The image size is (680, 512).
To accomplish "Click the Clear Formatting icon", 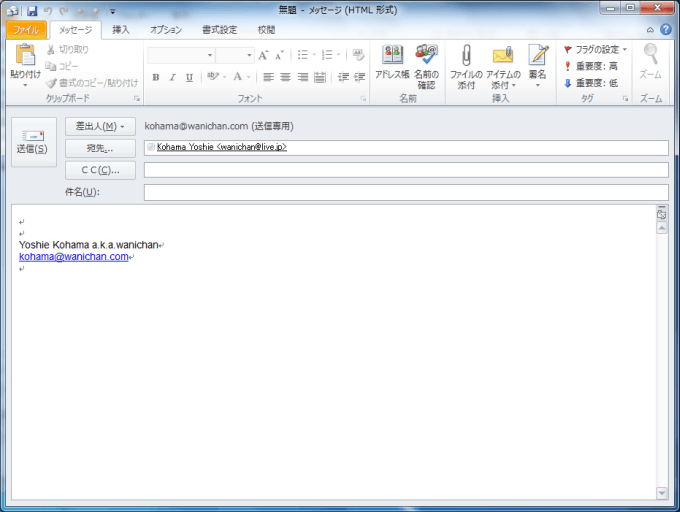I will tap(358, 55).
